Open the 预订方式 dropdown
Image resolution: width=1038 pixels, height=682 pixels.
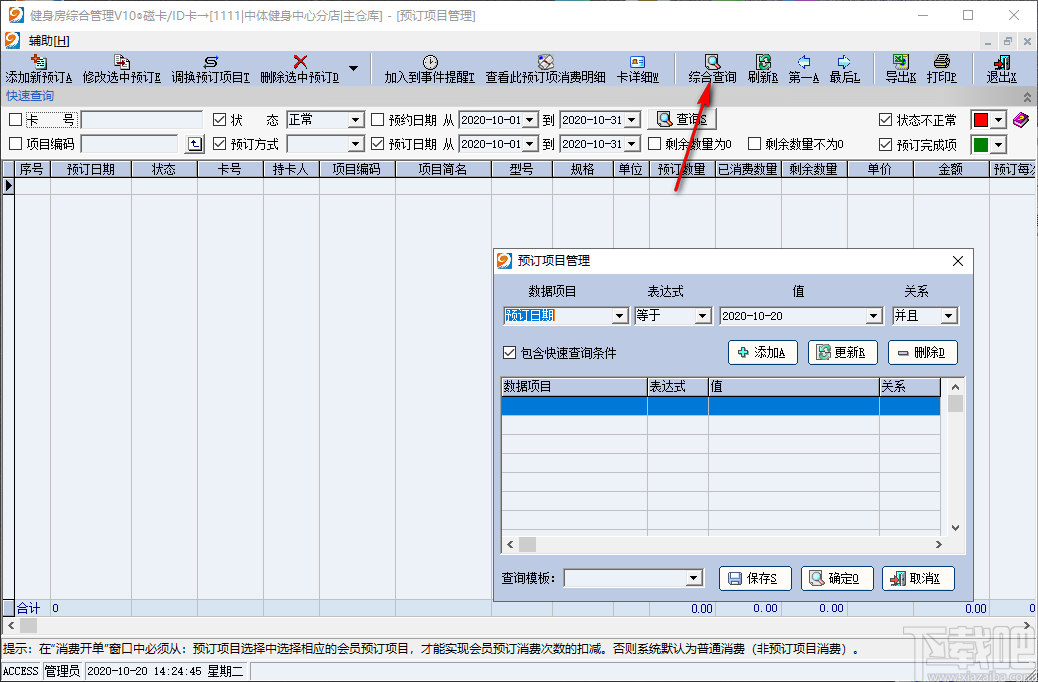(356, 144)
